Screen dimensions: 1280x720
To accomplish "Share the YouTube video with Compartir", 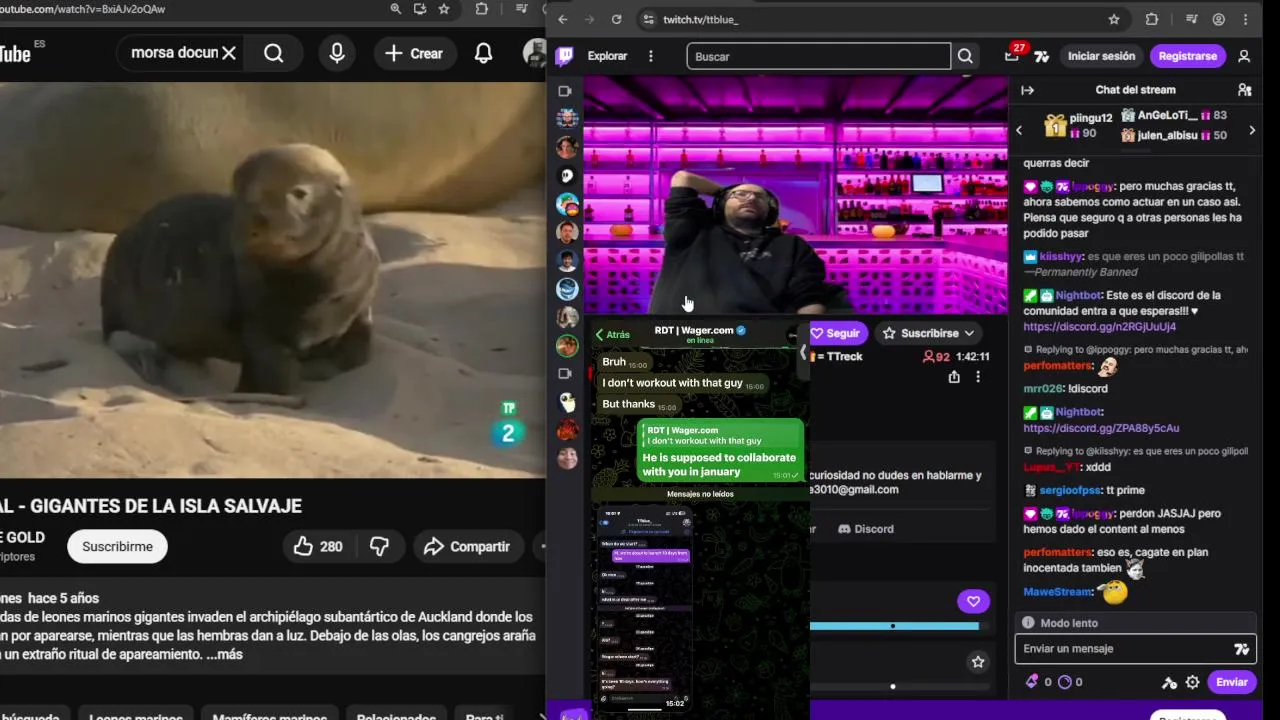I will tap(466, 546).
